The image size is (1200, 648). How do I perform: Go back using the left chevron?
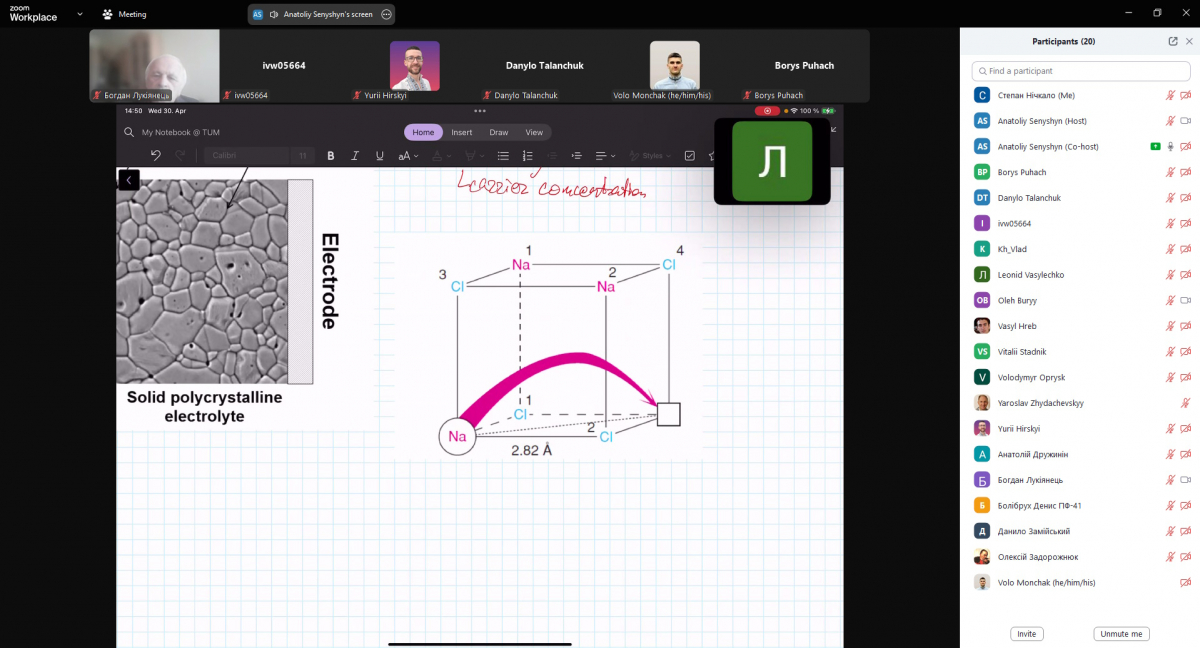(128, 180)
